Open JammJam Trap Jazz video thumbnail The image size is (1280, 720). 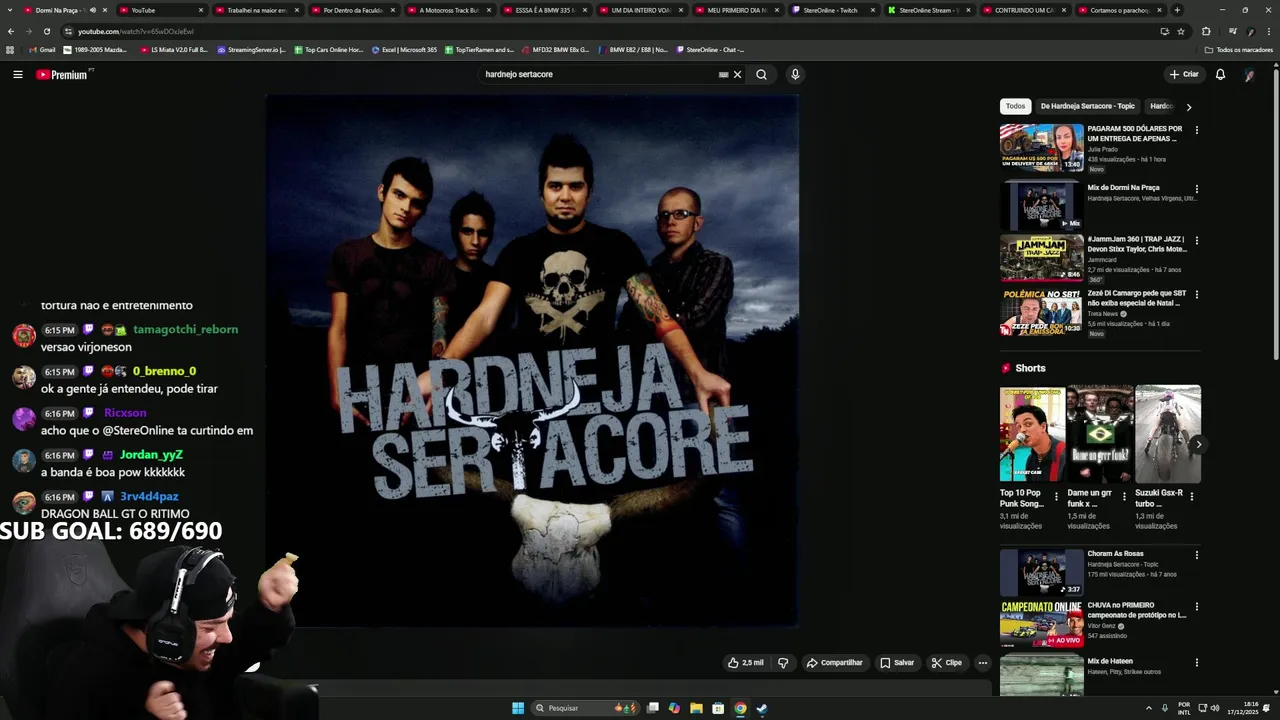click(x=1041, y=258)
